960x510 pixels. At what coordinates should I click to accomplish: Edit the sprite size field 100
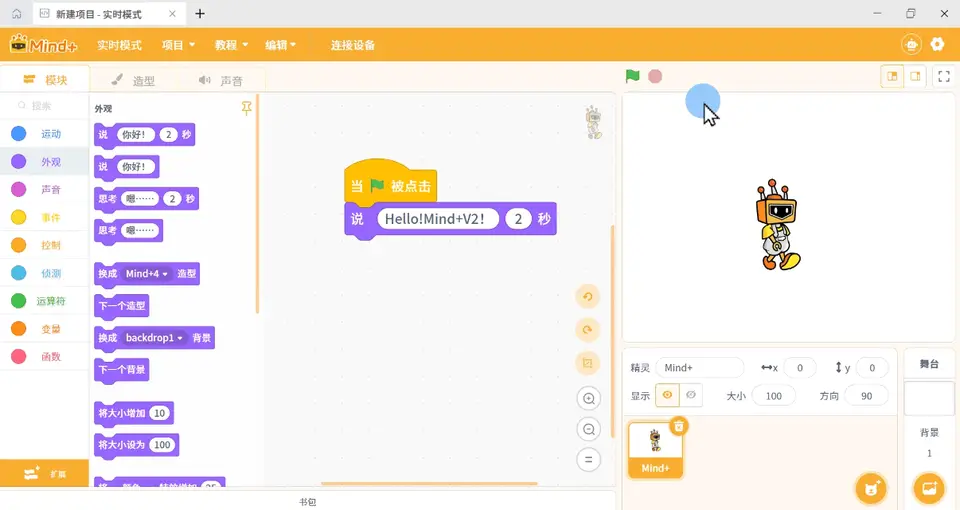point(774,396)
